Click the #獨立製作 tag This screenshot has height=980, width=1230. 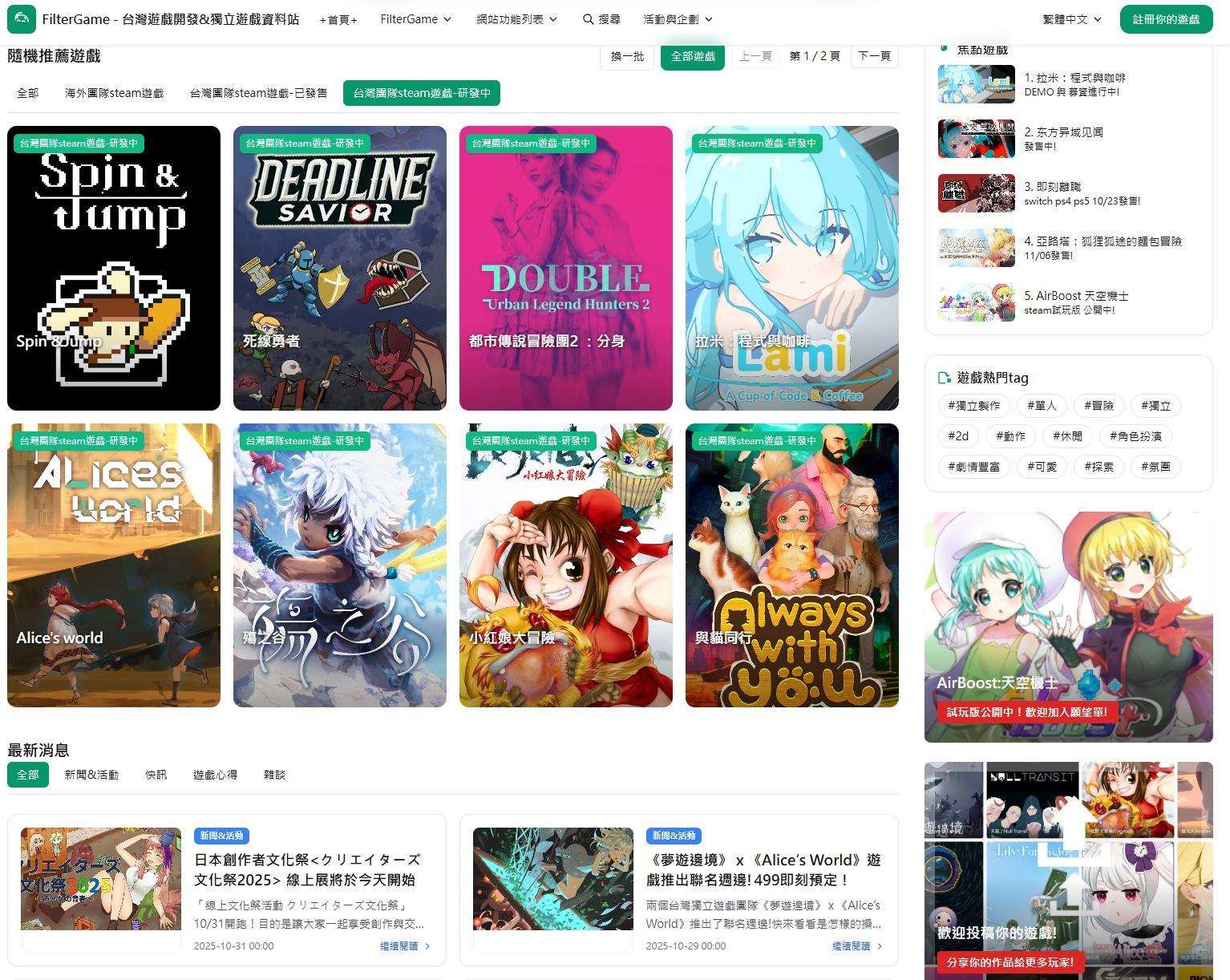pyautogui.click(x=973, y=406)
